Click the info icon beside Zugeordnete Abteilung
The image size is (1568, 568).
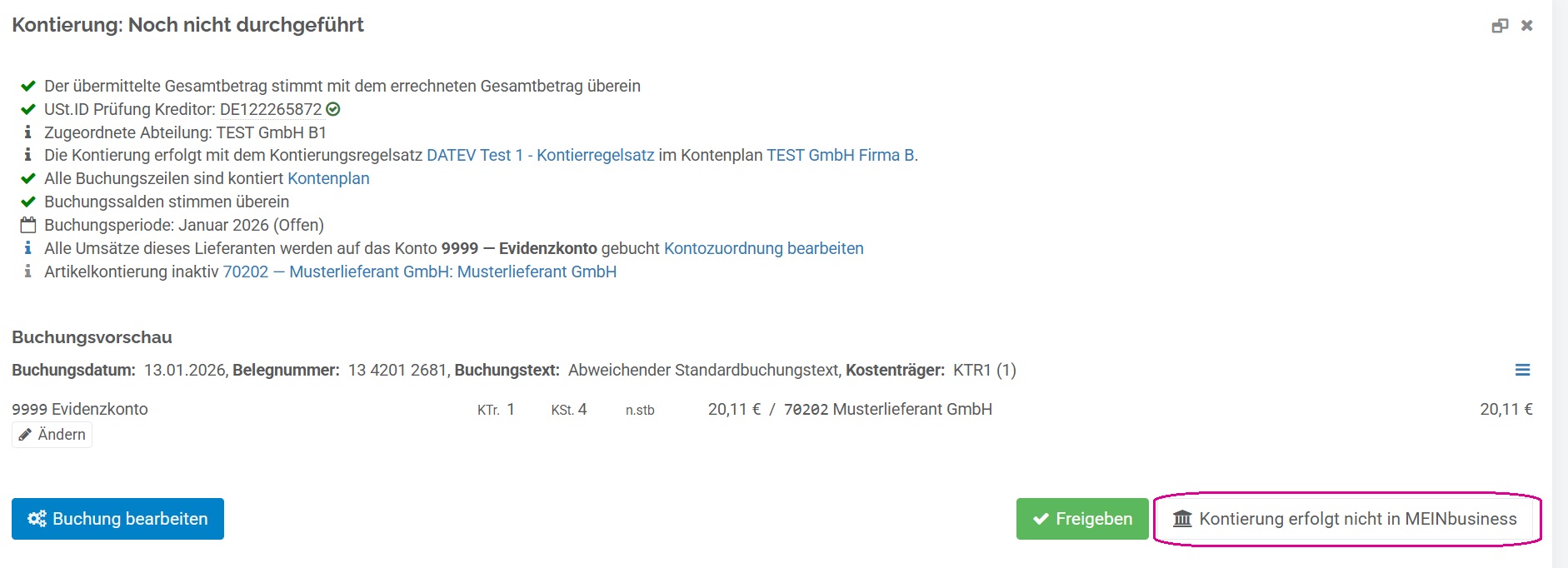click(x=28, y=132)
